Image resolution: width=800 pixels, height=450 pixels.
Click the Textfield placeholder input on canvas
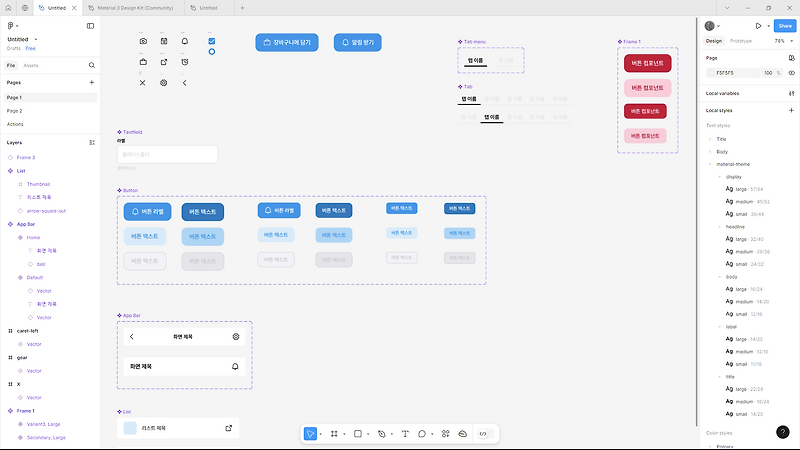[167, 155]
